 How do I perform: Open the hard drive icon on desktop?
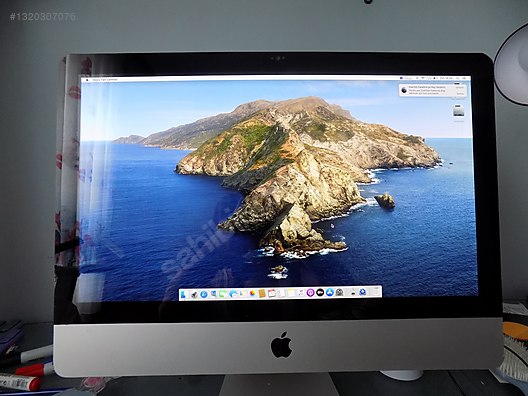point(459,111)
